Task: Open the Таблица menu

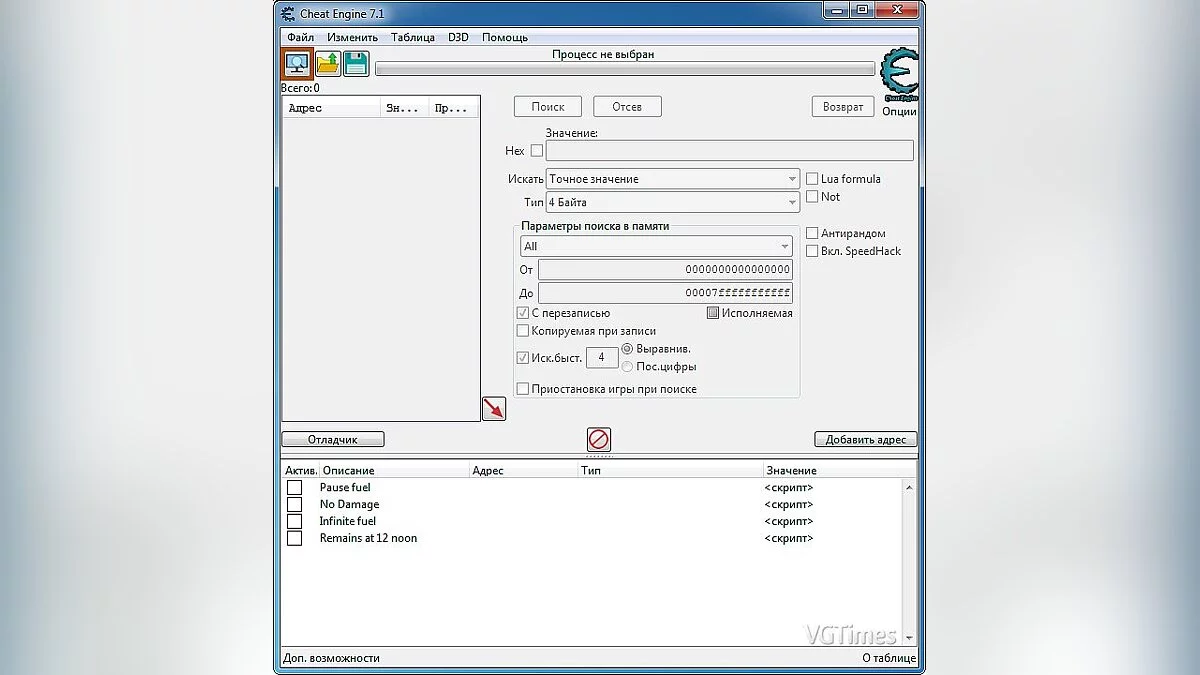Action: pyautogui.click(x=412, y=37)
